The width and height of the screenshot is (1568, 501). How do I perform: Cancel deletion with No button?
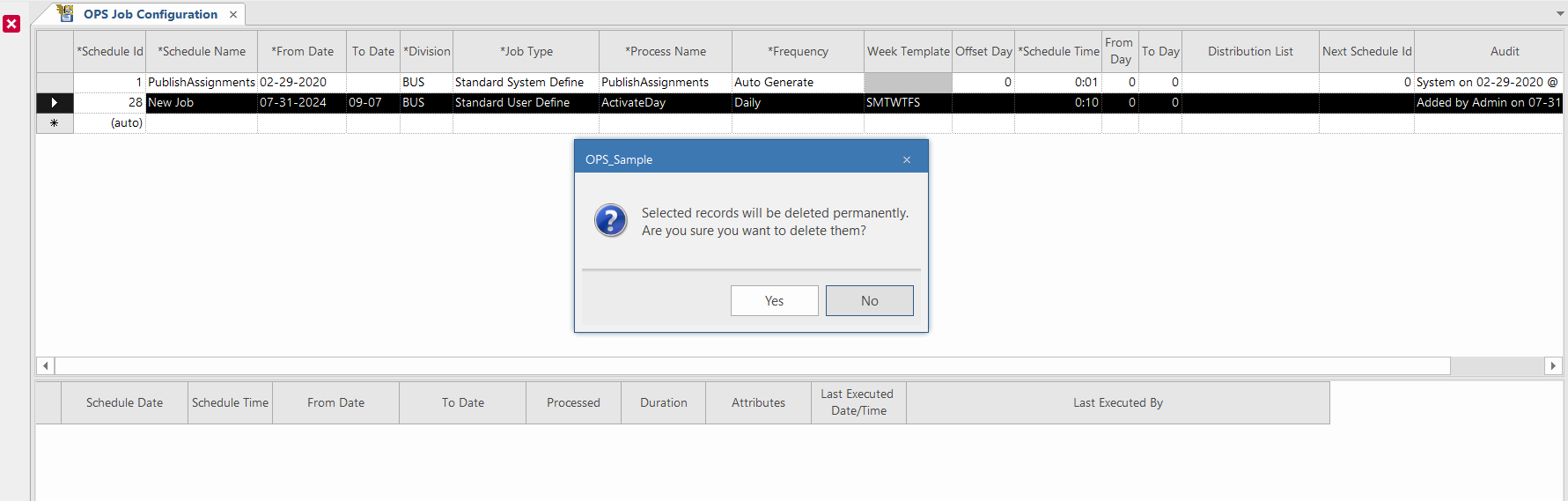[x=869, y=300]
